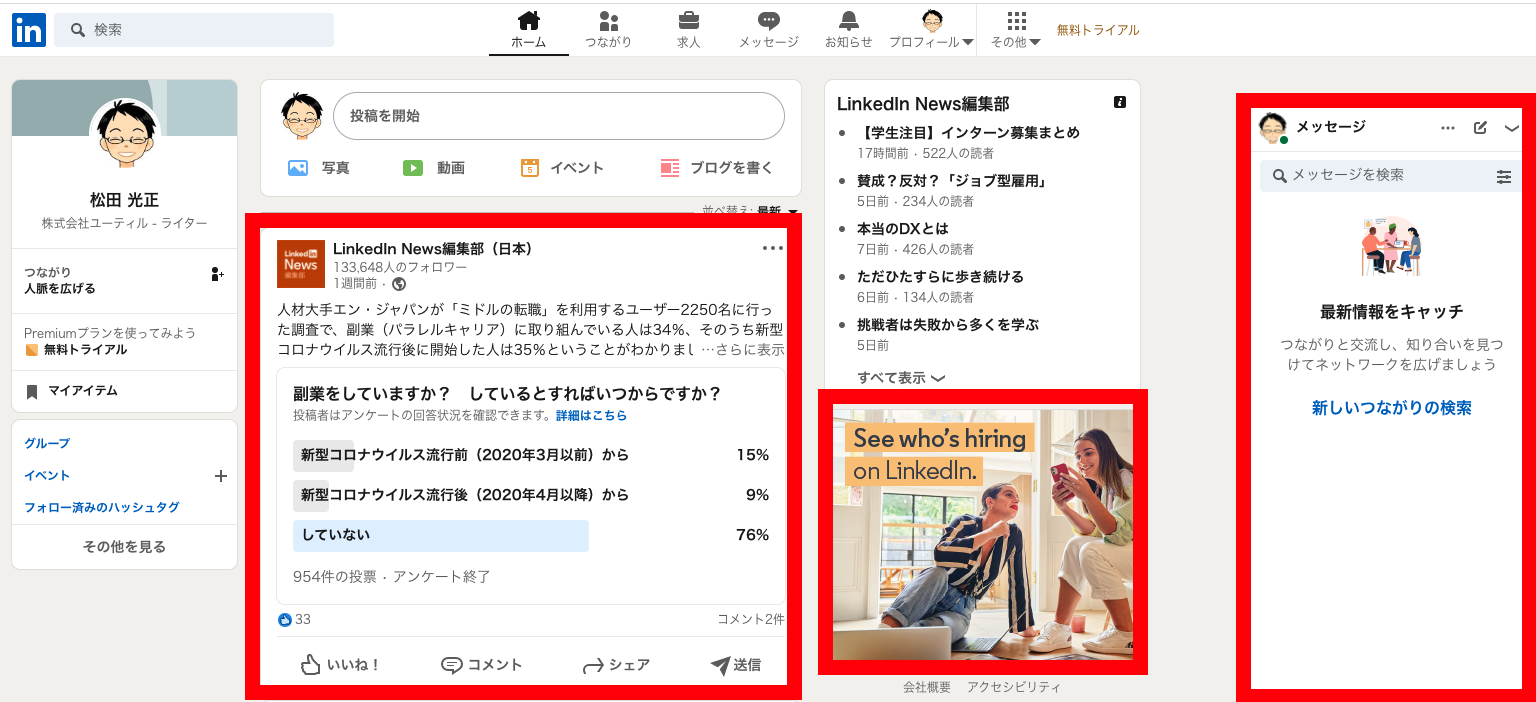Click the plus icon next to イベント
1536x702 pixels.
tap(221, 476)
